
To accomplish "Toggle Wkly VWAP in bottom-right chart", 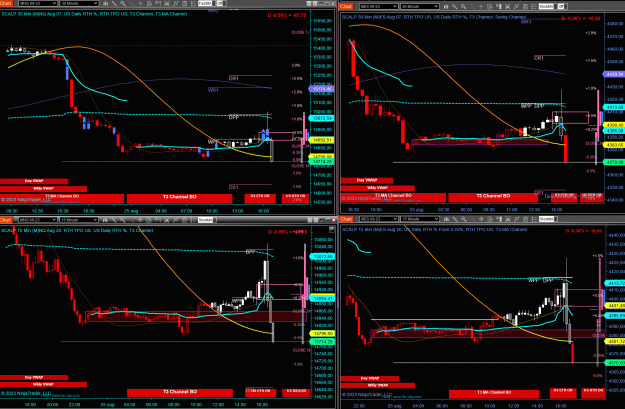I will click(x=377, y=385).
